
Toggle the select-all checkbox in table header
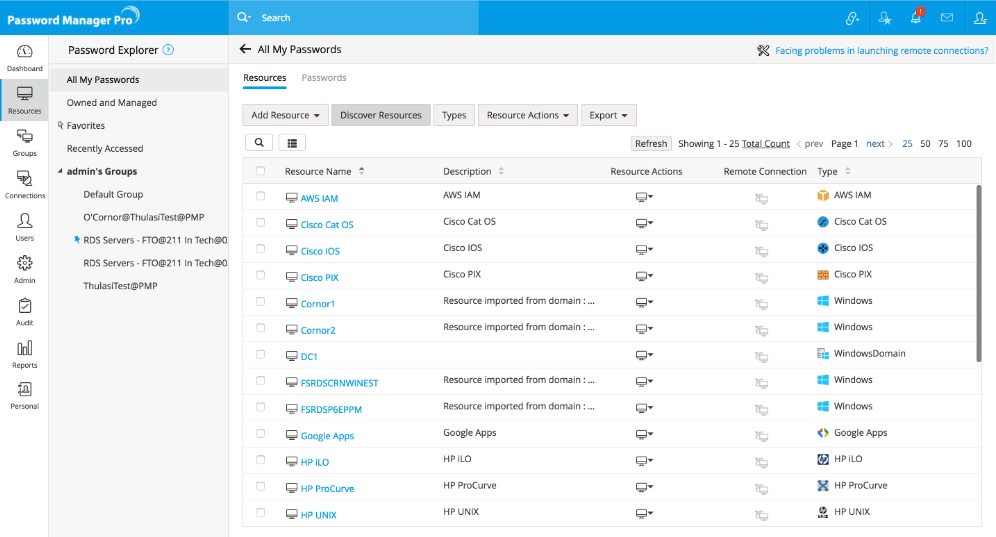pos(261,171)
